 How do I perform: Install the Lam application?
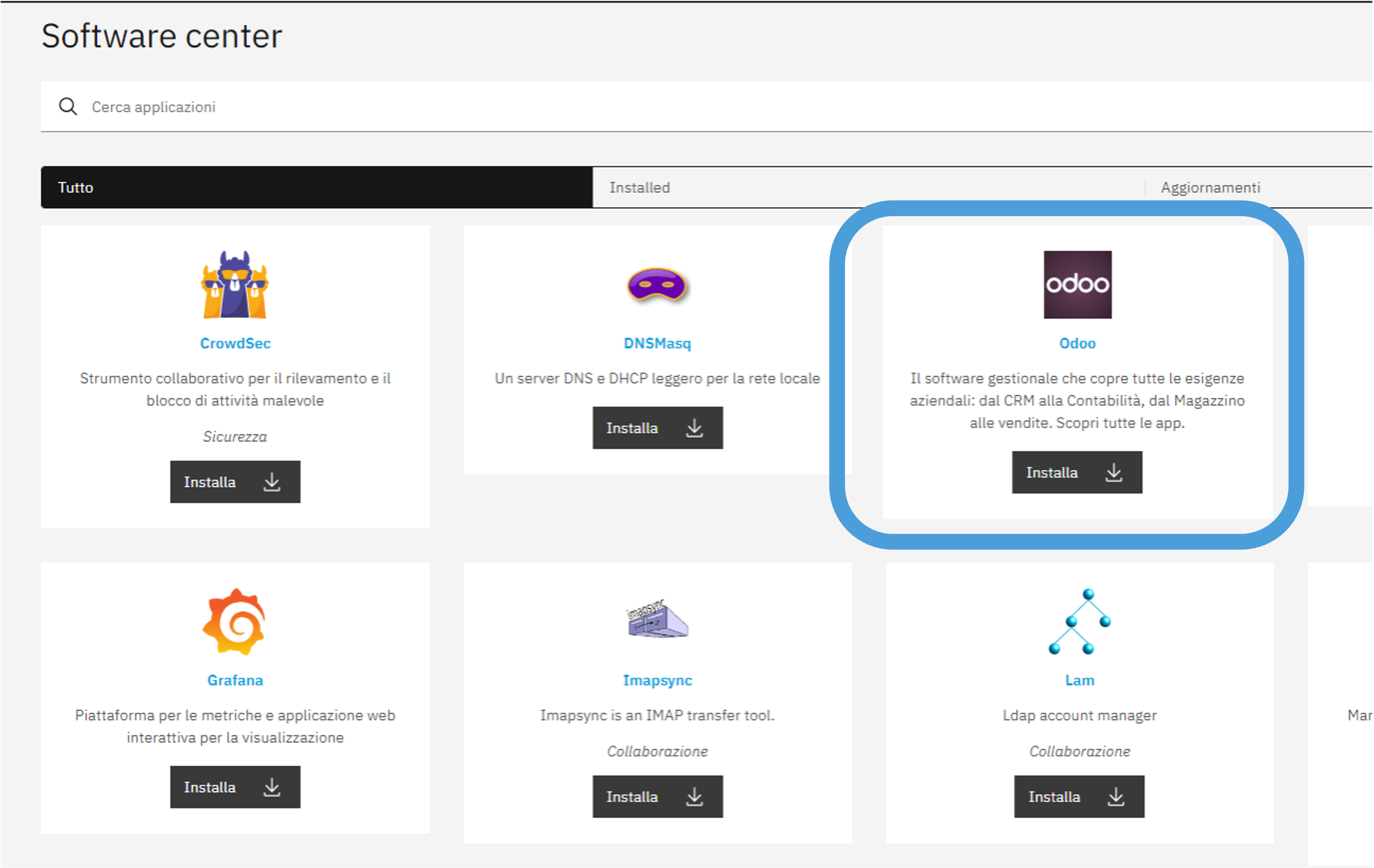1079,797
